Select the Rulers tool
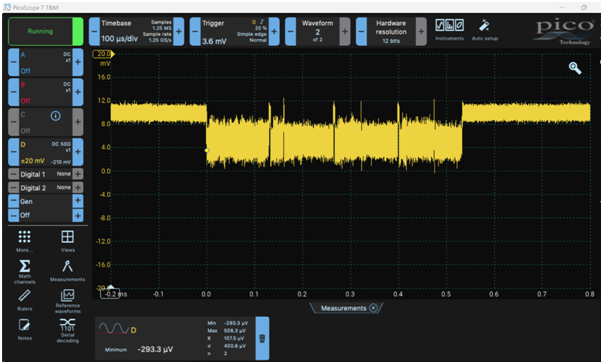This screenshot has height=364, width=603. [25, 296]
